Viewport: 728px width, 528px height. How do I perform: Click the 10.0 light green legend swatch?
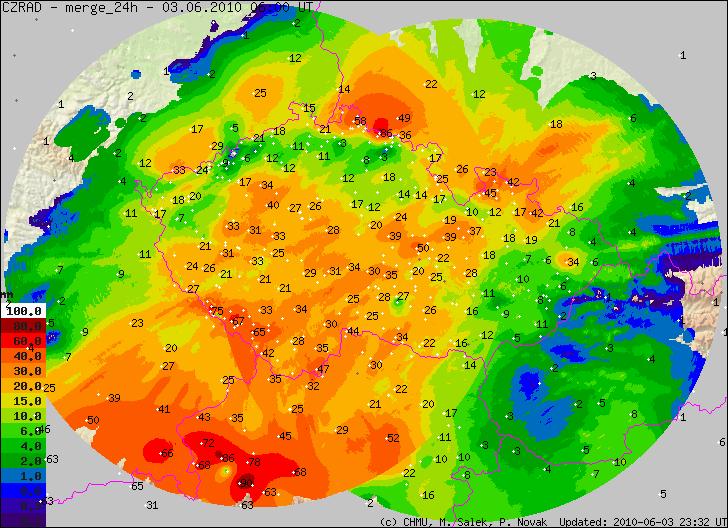pos(23,416)
